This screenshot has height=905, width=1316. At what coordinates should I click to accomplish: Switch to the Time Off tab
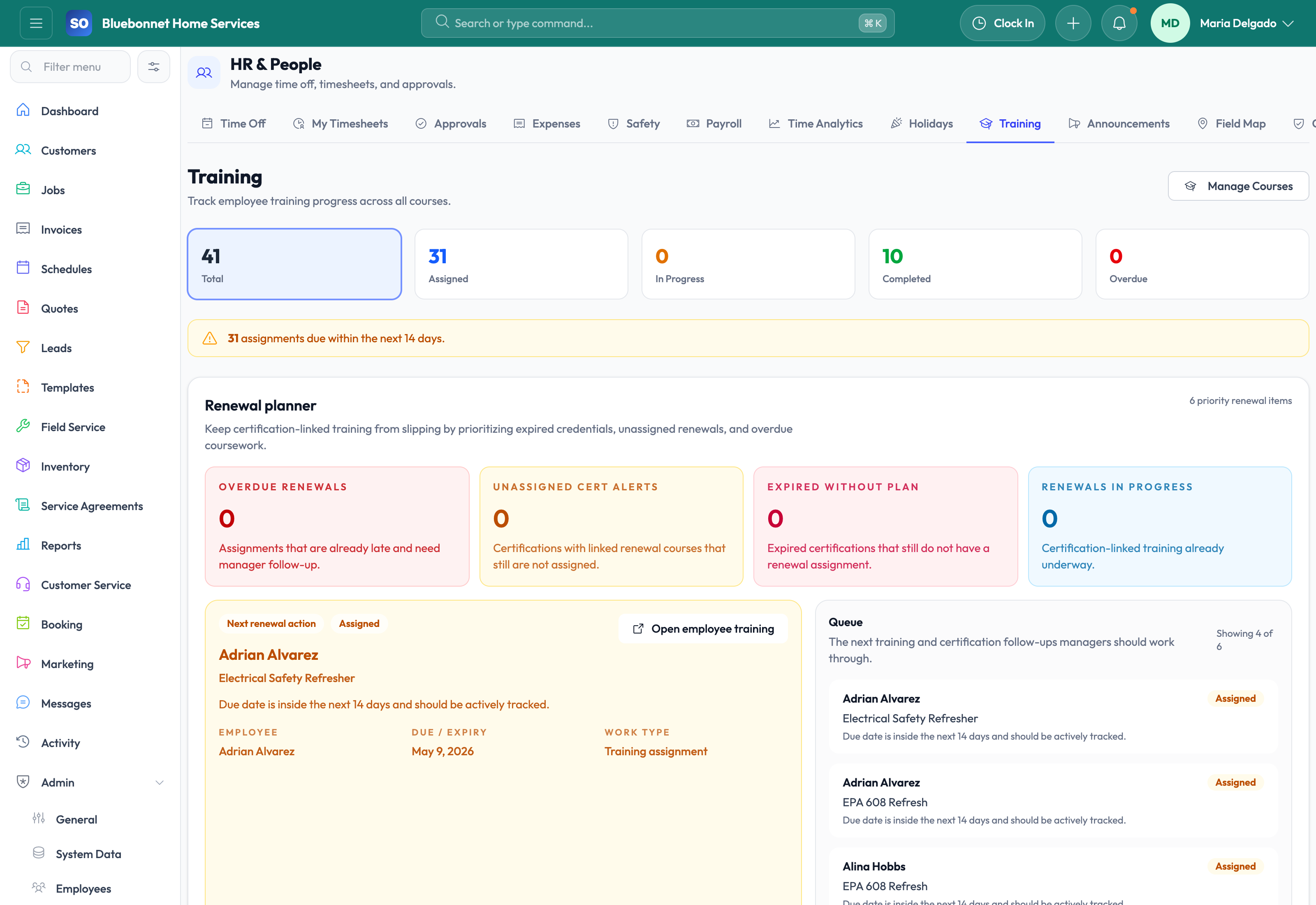[234, 124]
